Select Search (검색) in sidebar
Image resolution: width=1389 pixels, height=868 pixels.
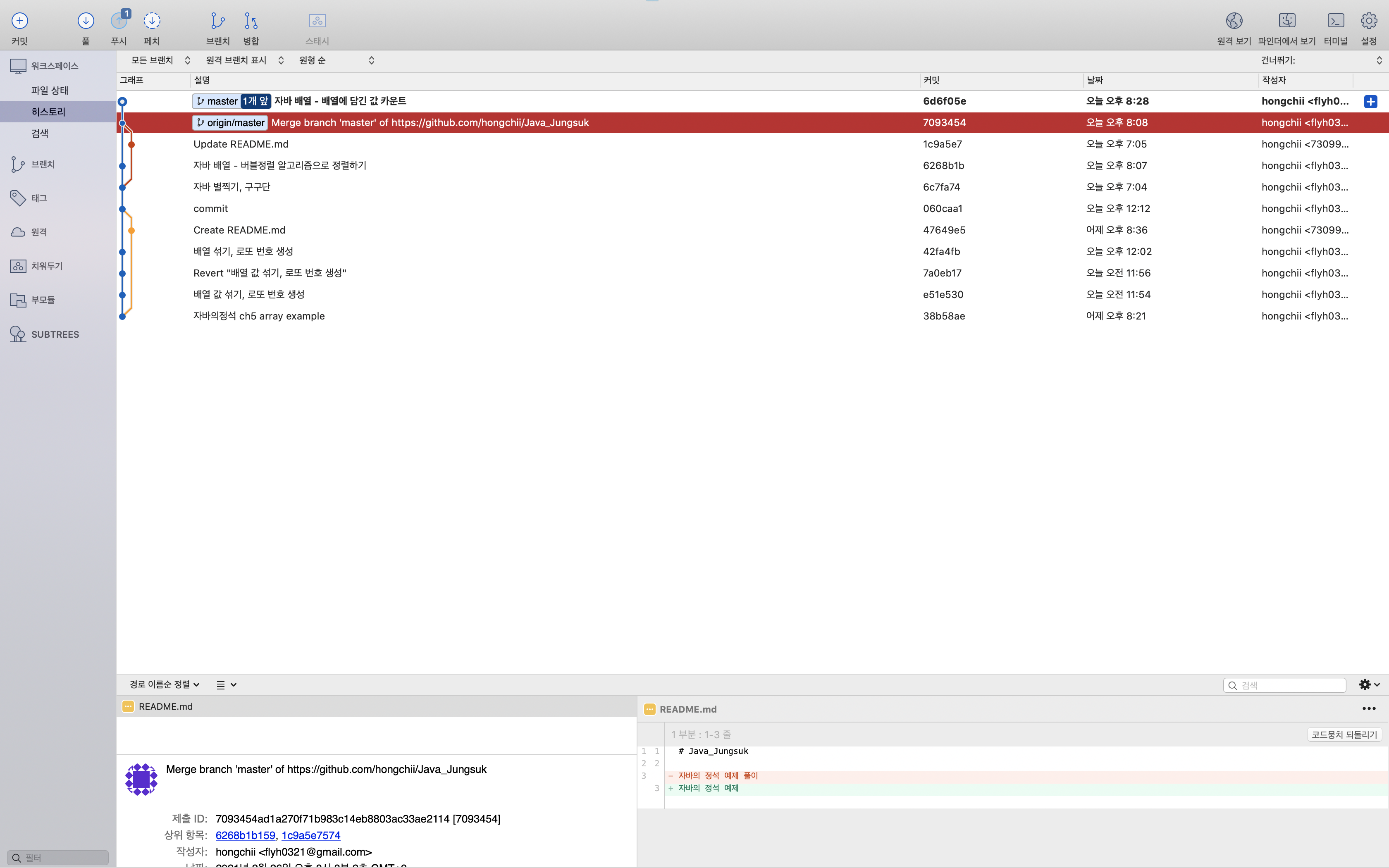click(57, 133)
